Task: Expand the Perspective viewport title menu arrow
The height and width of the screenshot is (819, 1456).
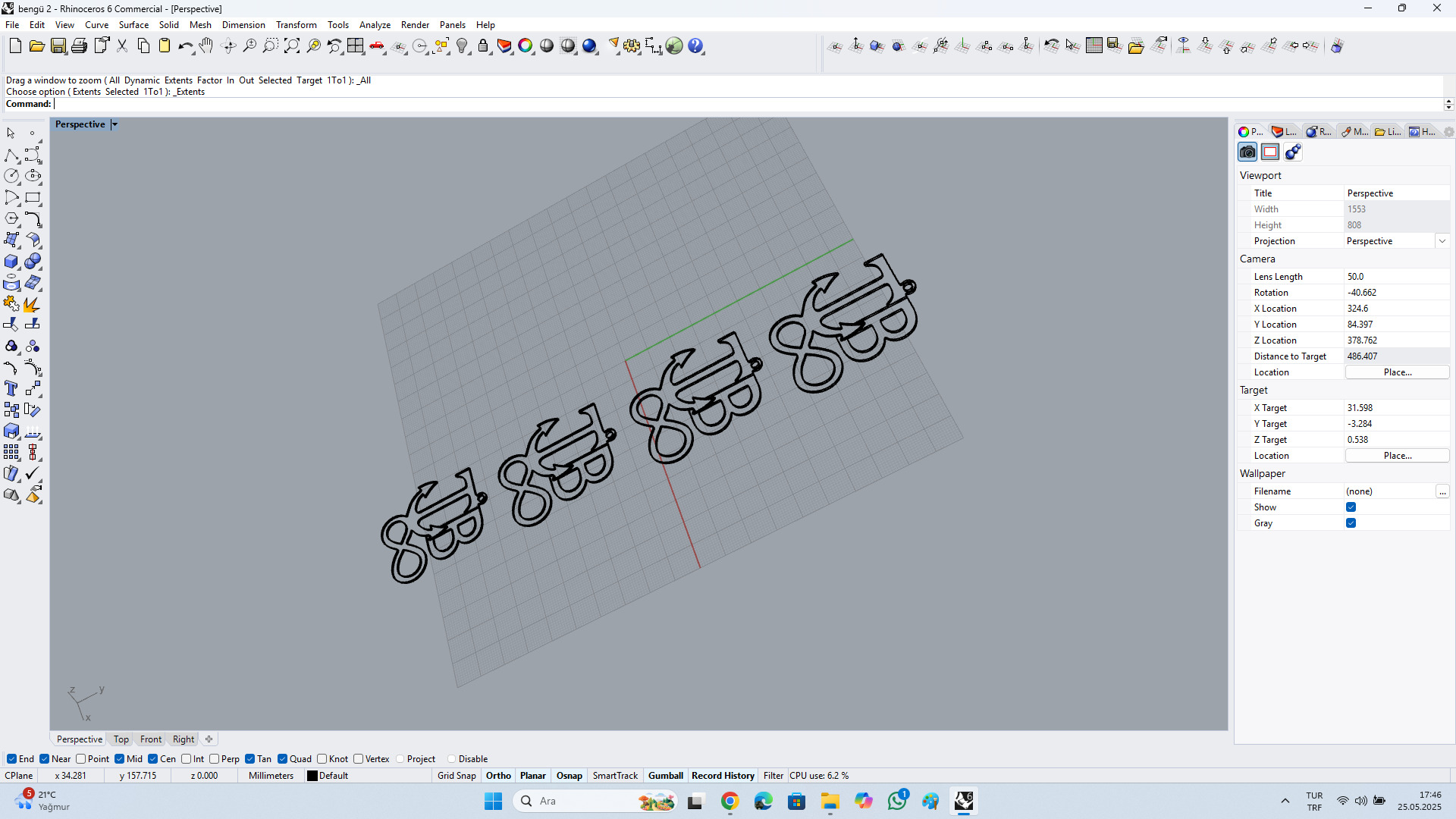Action: 115,124
